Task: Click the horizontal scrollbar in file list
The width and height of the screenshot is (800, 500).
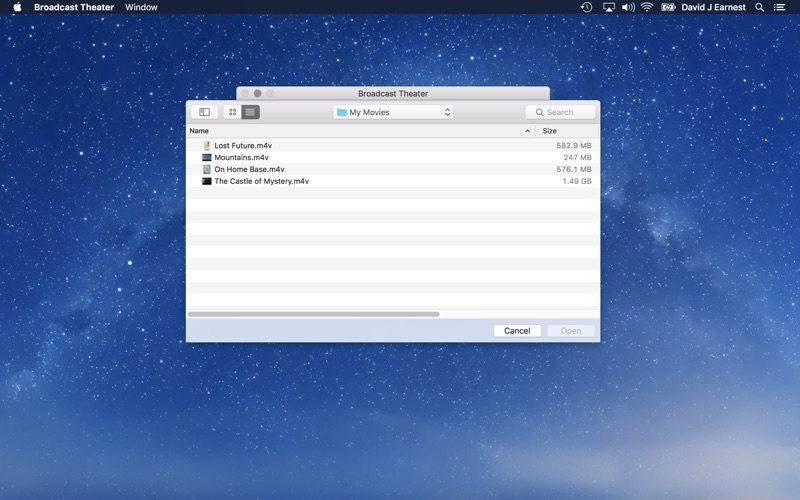Action: point(313,314)
